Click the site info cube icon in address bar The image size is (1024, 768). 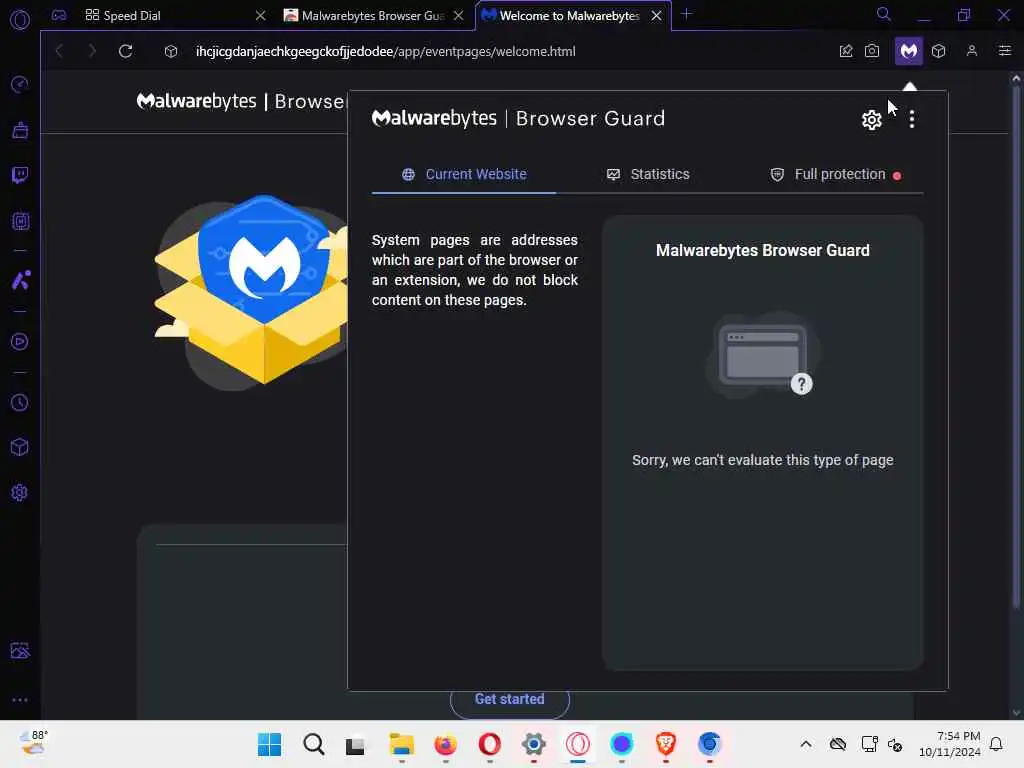click(171, 51)
